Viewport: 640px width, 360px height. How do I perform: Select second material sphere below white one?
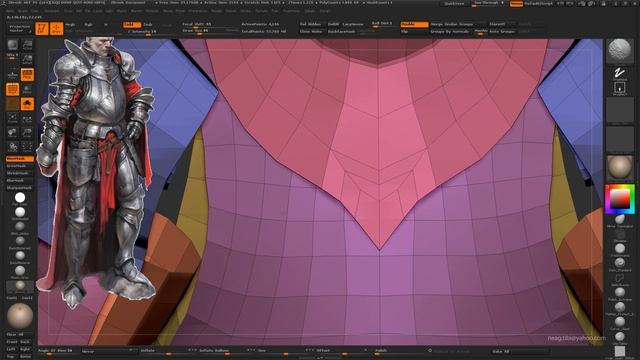(x=20, y=212)
